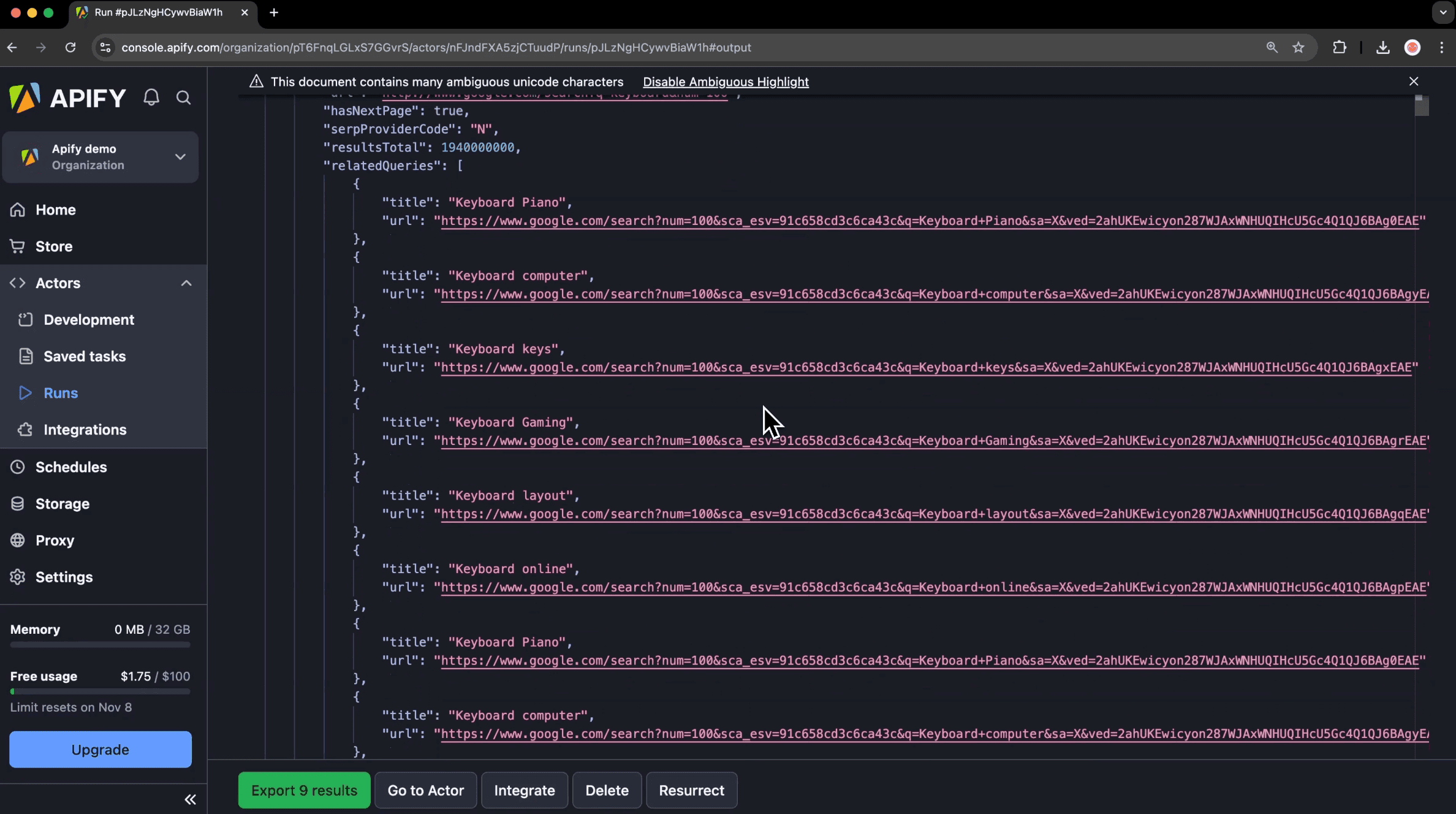
Task: Open the Keyboard+online URL link
Action: (933, 587)
